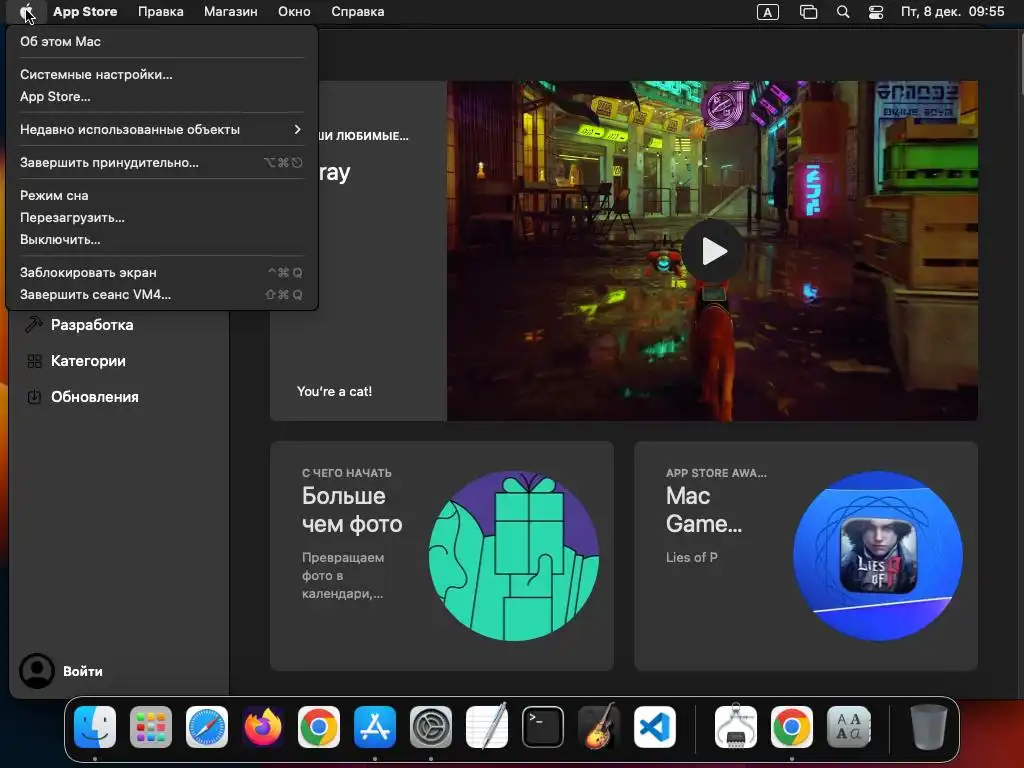Screen dimensions: 1024x768
Task: Click the Apple logo in menu bar
Action: [x=26, y=11]
